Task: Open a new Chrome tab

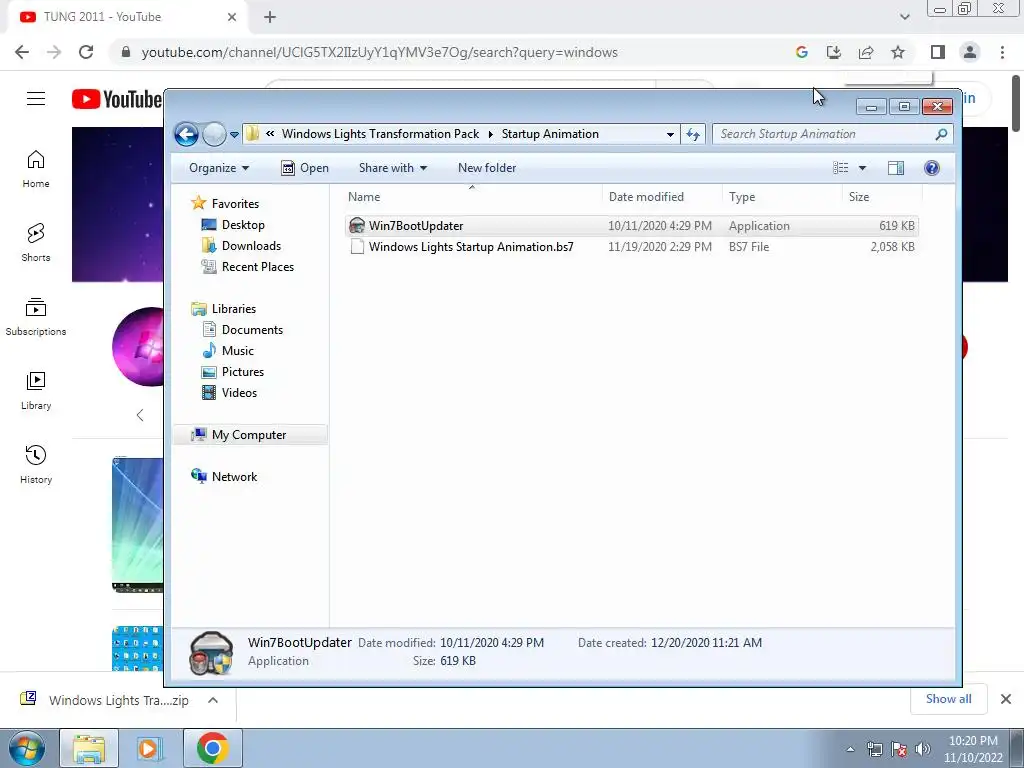Action: click(270, 17)
